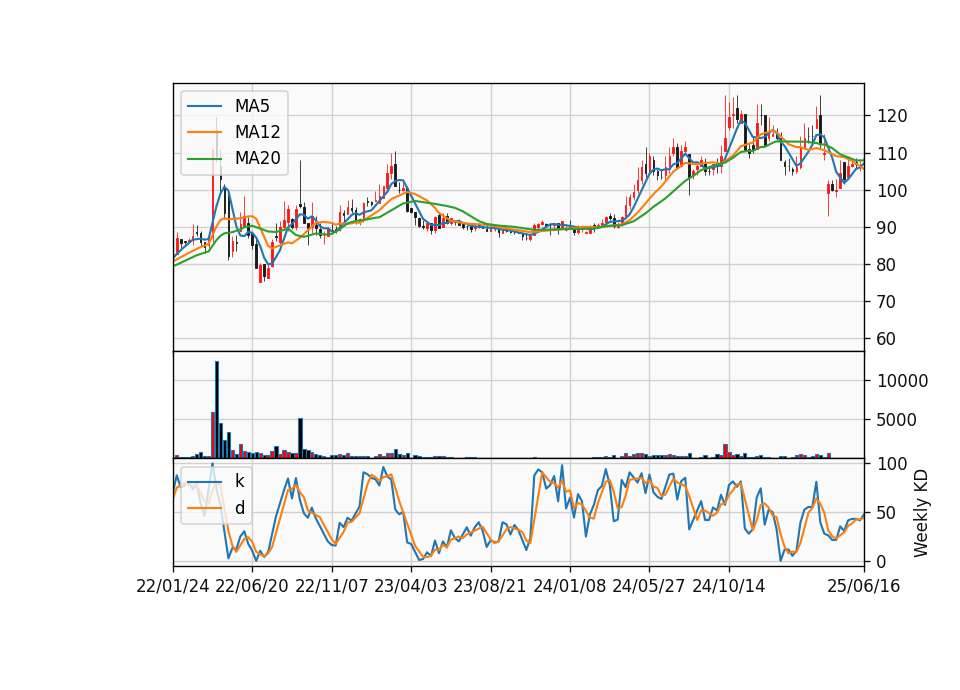
Task: Click the 90 price axis tick
Action: pyautogui.click(x=887, y=228)
